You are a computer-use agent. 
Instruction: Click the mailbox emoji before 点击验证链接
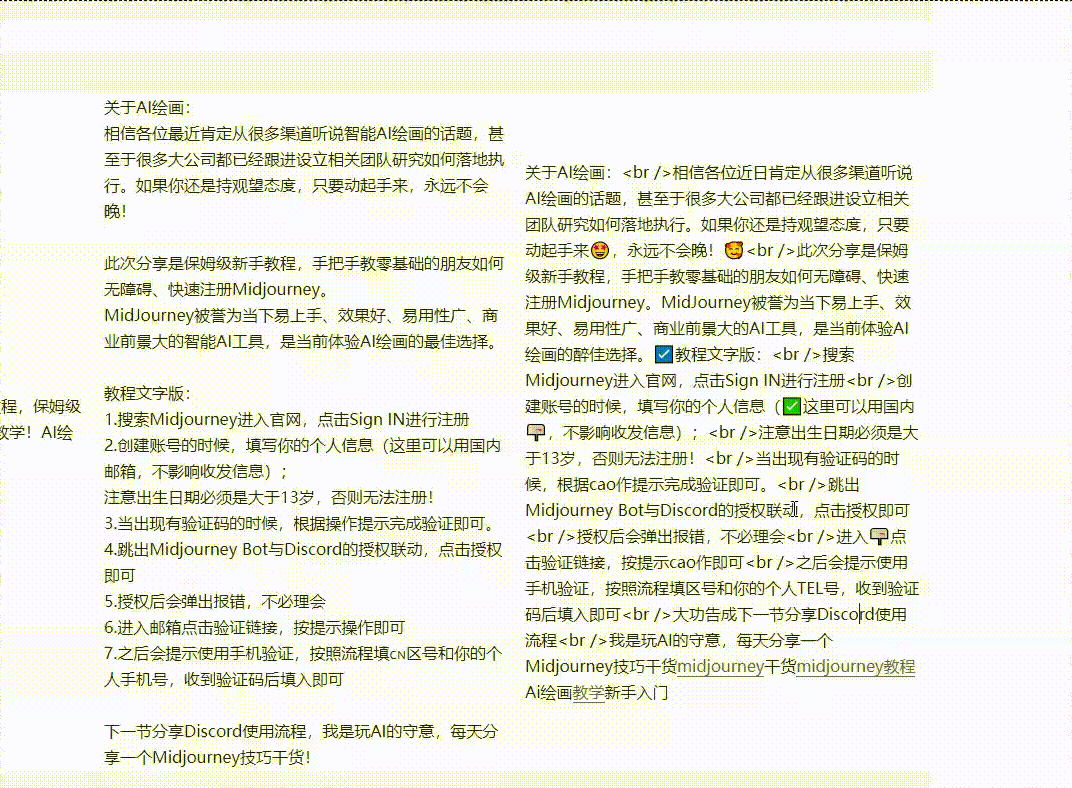(879, 537)
